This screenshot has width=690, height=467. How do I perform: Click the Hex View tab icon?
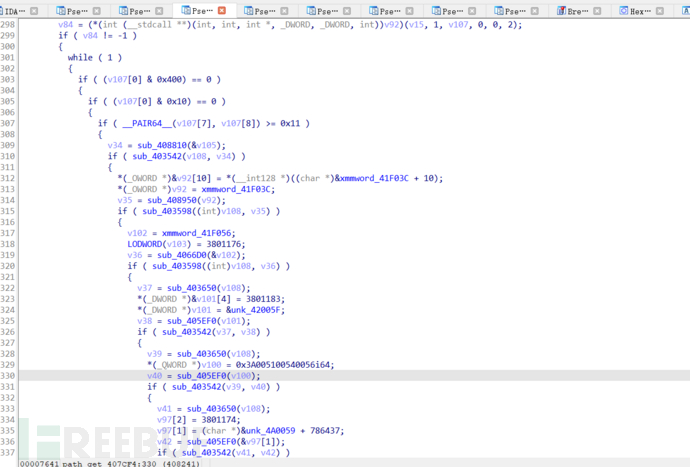(622, 10)
